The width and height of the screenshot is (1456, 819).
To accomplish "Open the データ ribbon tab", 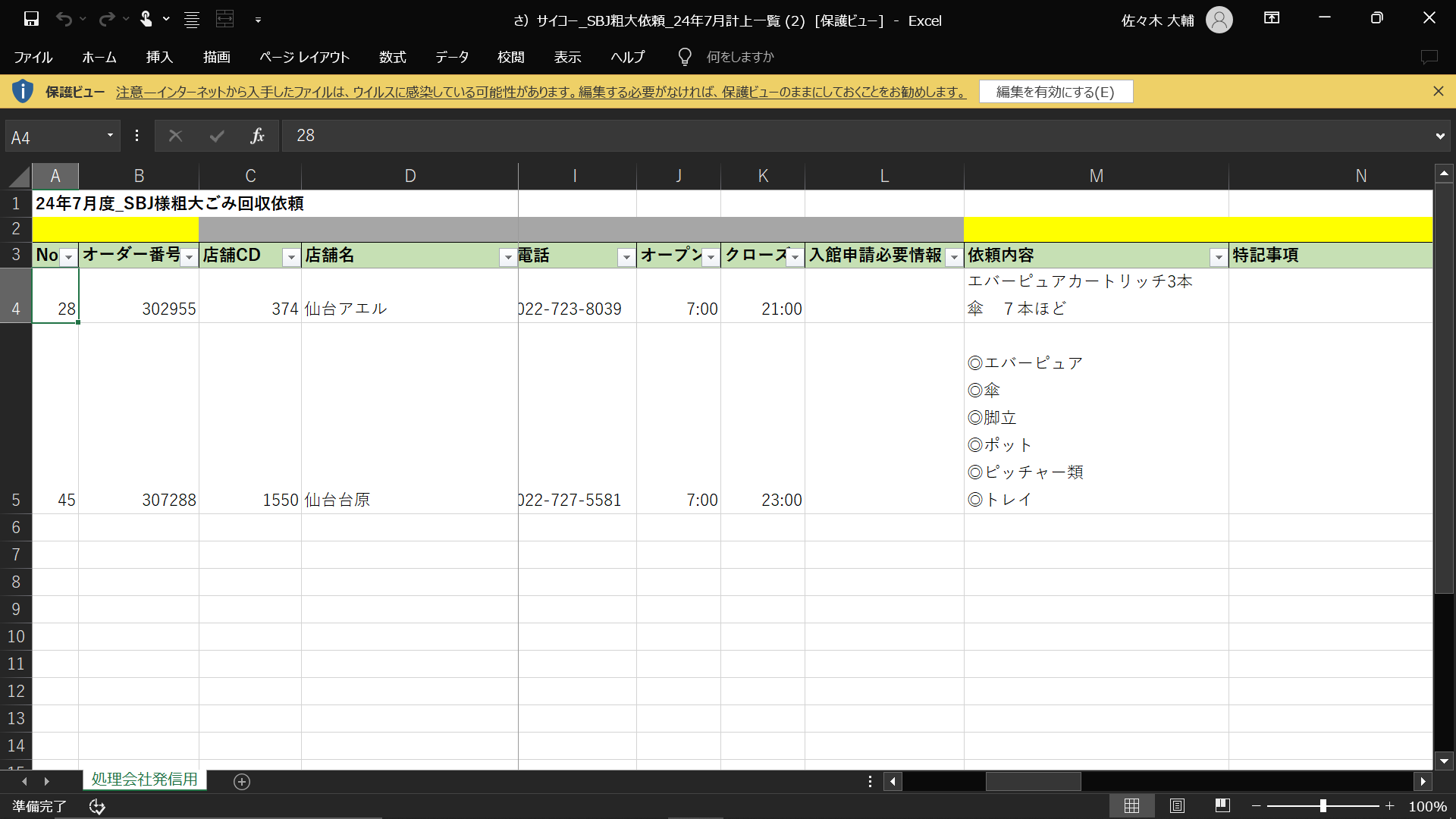I will 452,57.
